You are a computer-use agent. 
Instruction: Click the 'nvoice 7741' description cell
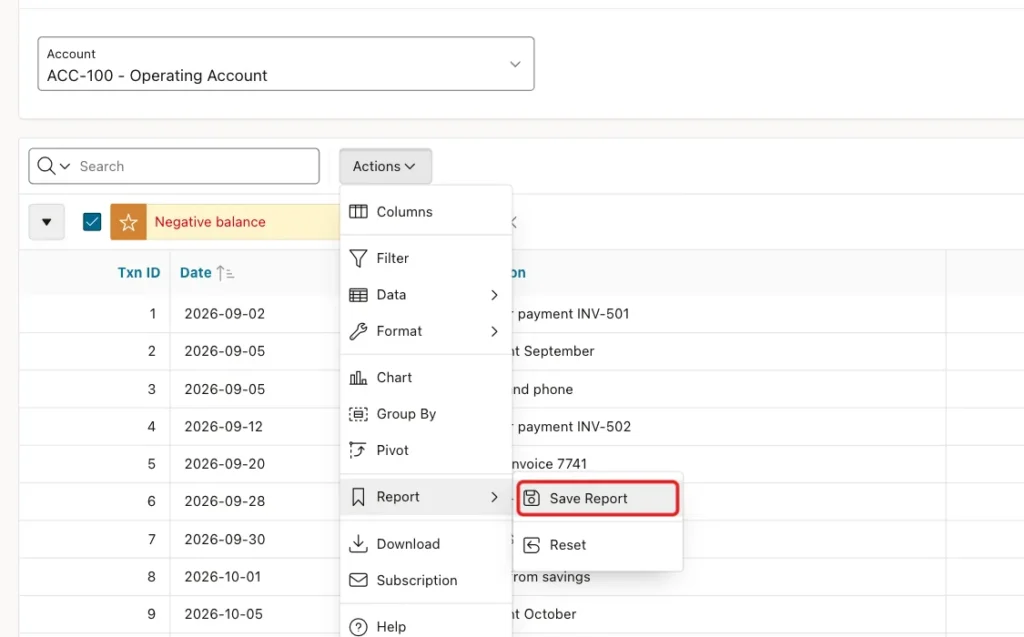(x=549, y=464)
